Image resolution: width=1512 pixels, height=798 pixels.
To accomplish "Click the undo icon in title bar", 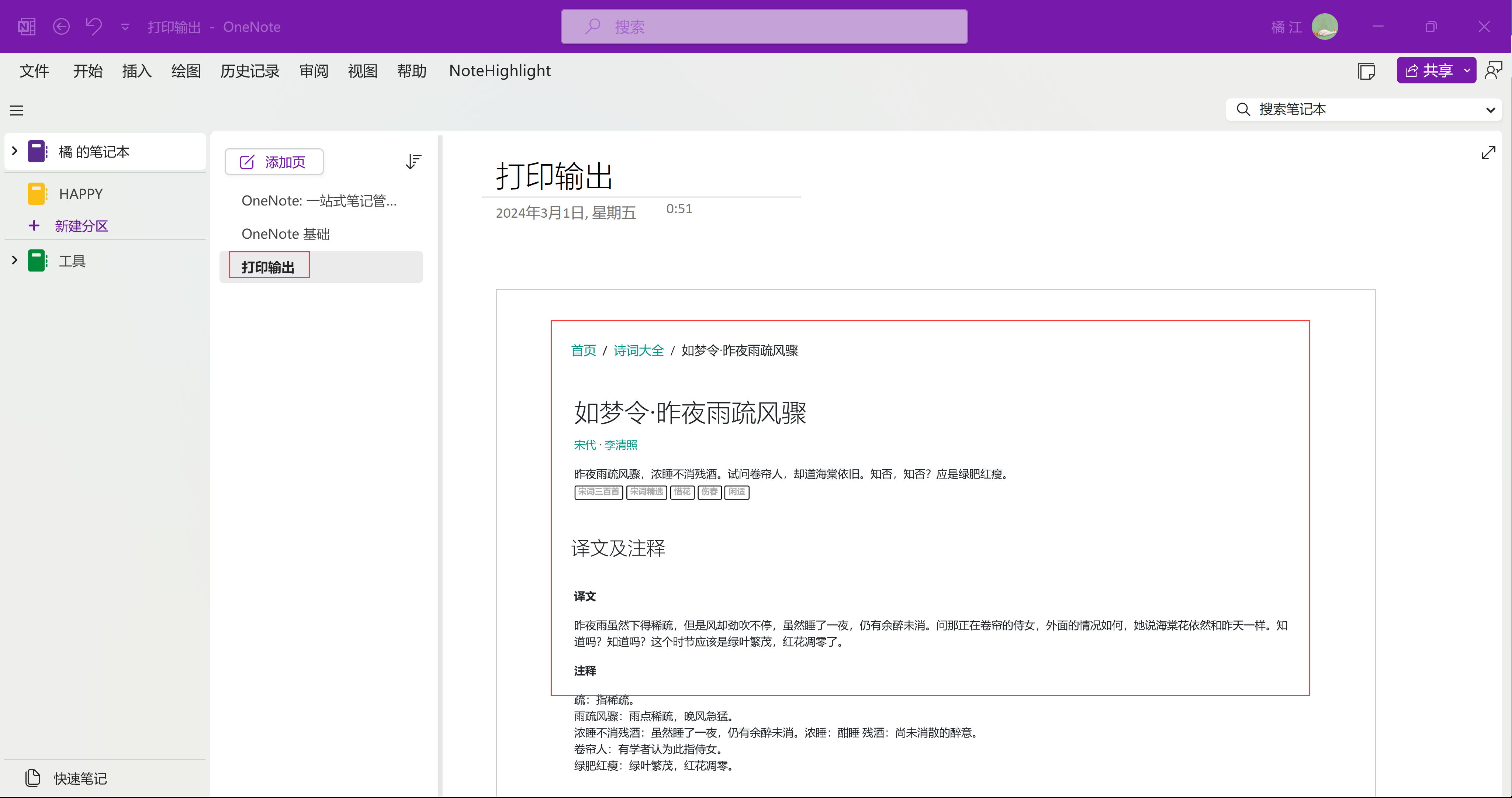I will pos(94,27).
